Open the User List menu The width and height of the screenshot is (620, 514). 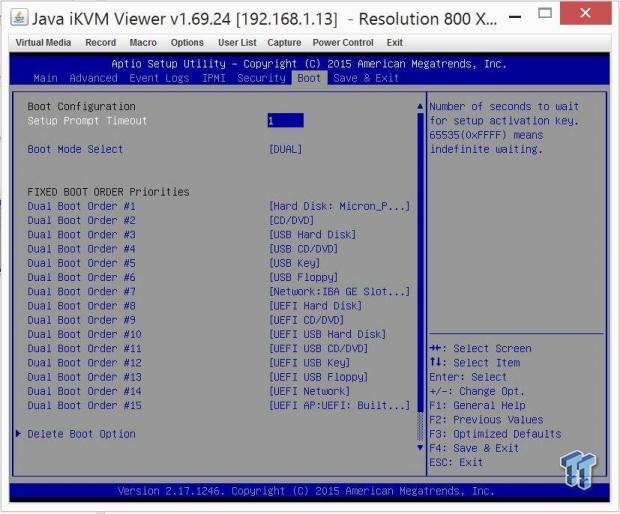[x=237, y=43]
